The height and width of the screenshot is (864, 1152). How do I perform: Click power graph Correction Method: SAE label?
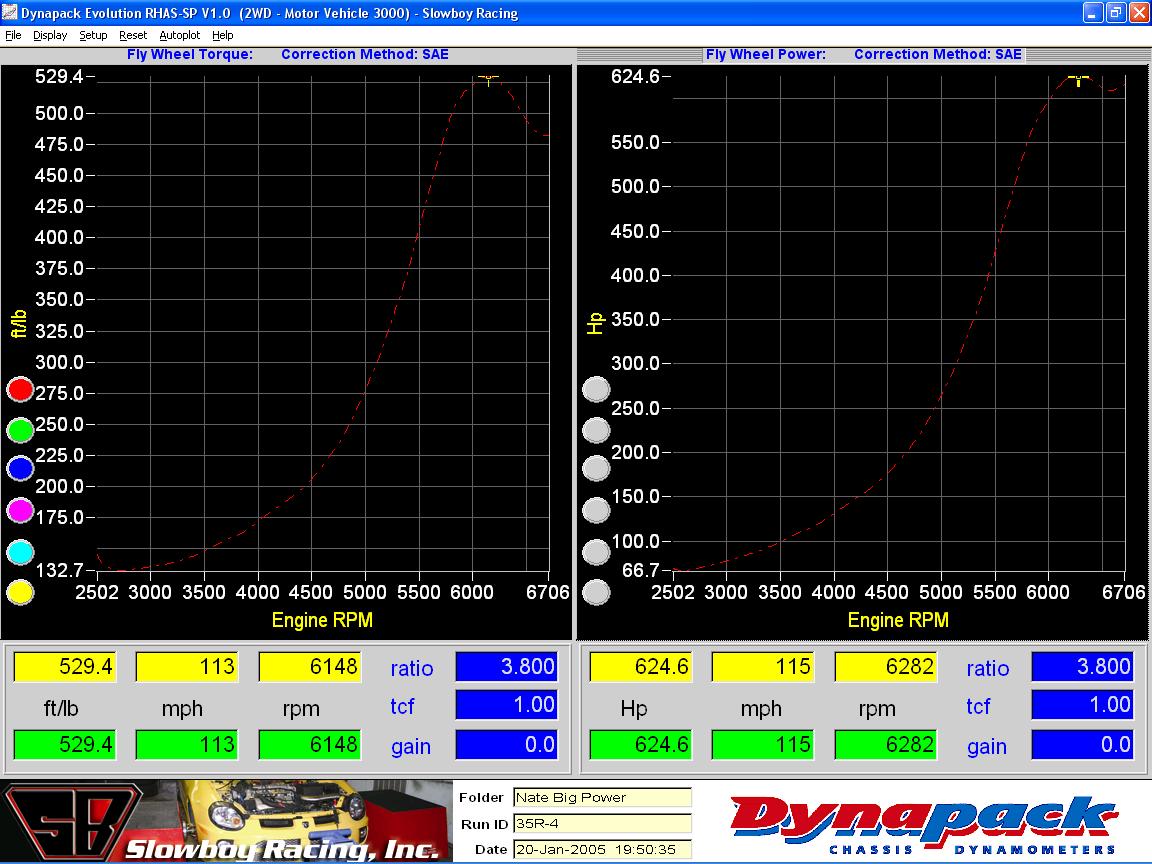(x=937, y=54)
